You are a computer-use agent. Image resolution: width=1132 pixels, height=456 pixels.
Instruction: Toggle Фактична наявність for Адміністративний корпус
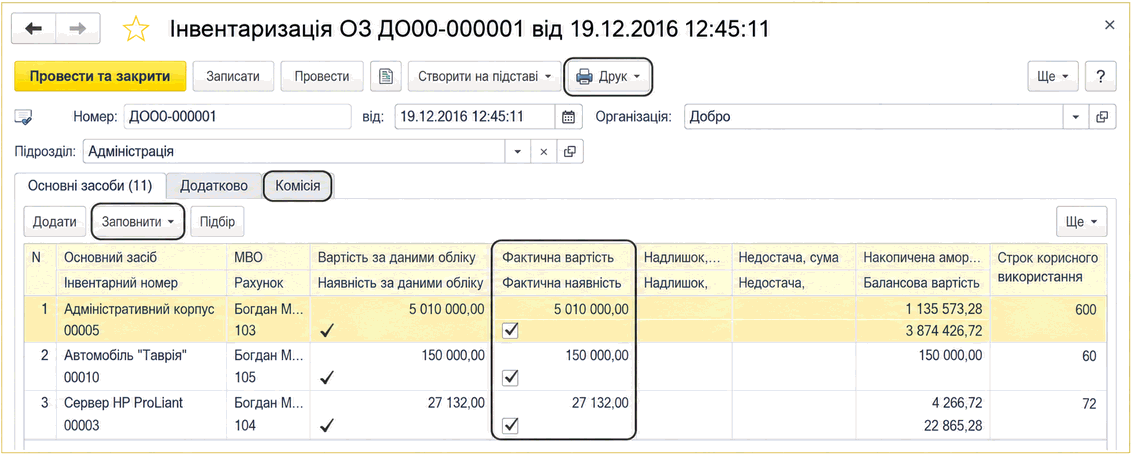(510, 330)
